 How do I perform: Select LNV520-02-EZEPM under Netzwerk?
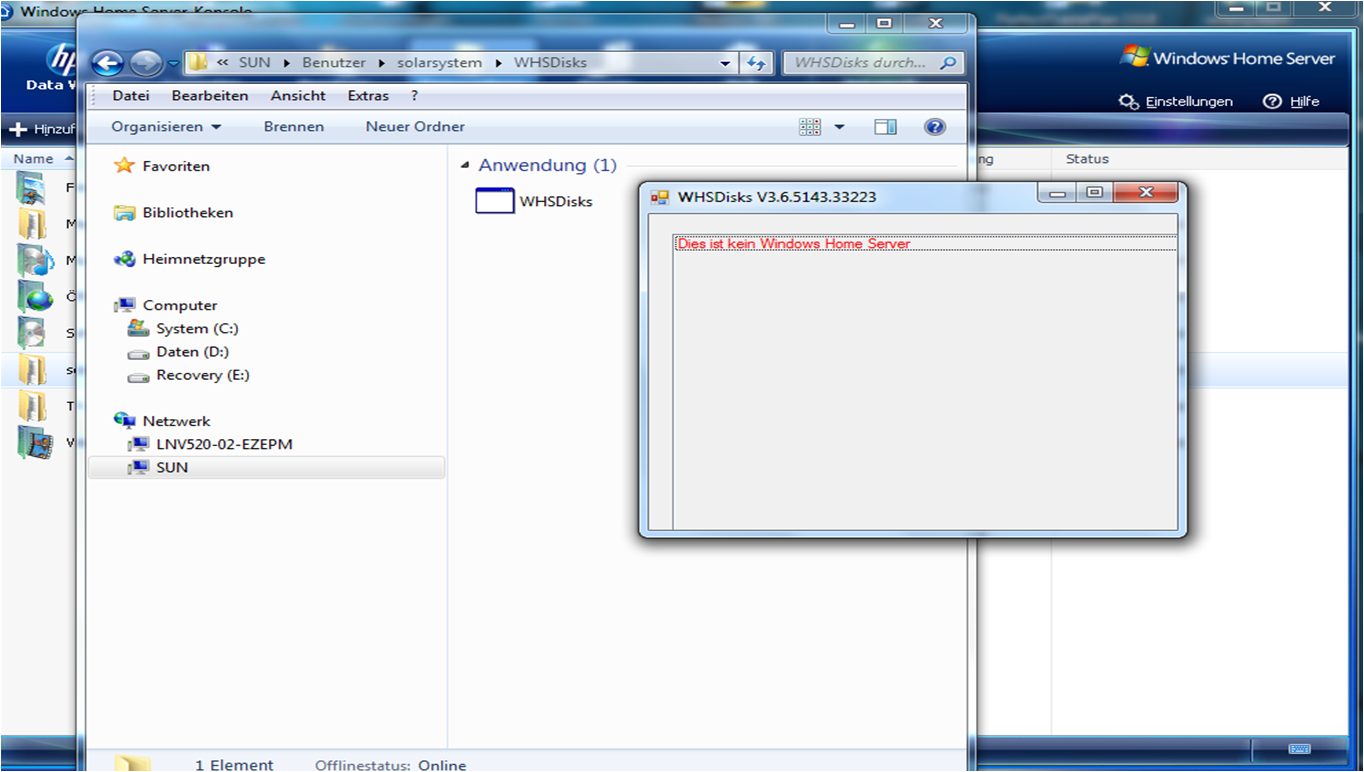tap(224, 444)
